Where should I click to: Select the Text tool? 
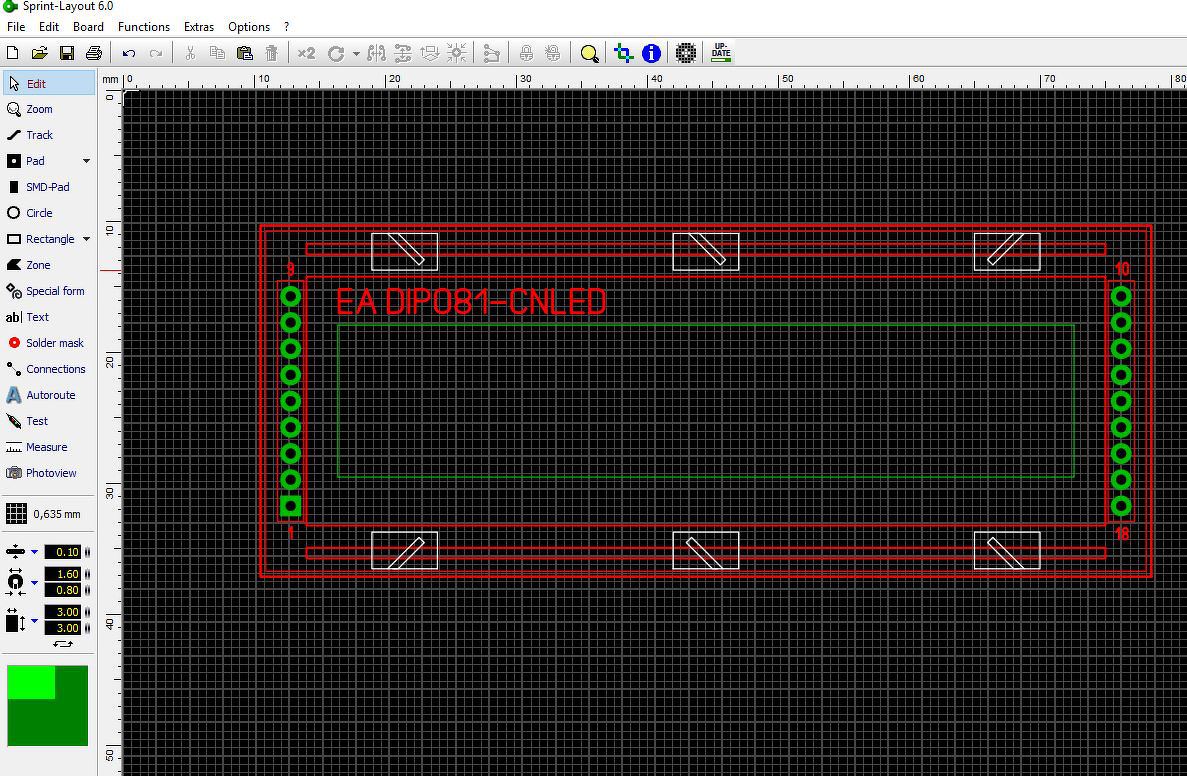pyautogui.click(x=48, y=316)
